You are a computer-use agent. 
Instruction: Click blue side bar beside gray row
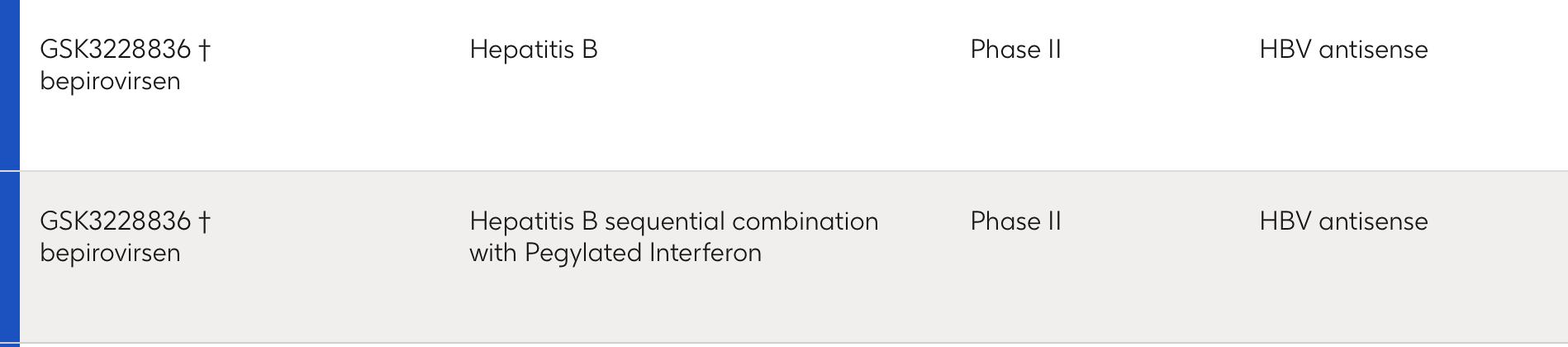pos(10,258)
